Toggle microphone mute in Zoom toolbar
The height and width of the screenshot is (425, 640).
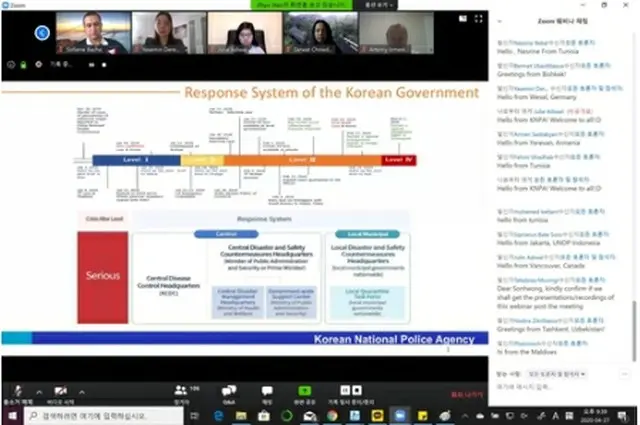(x=17, y=389)
